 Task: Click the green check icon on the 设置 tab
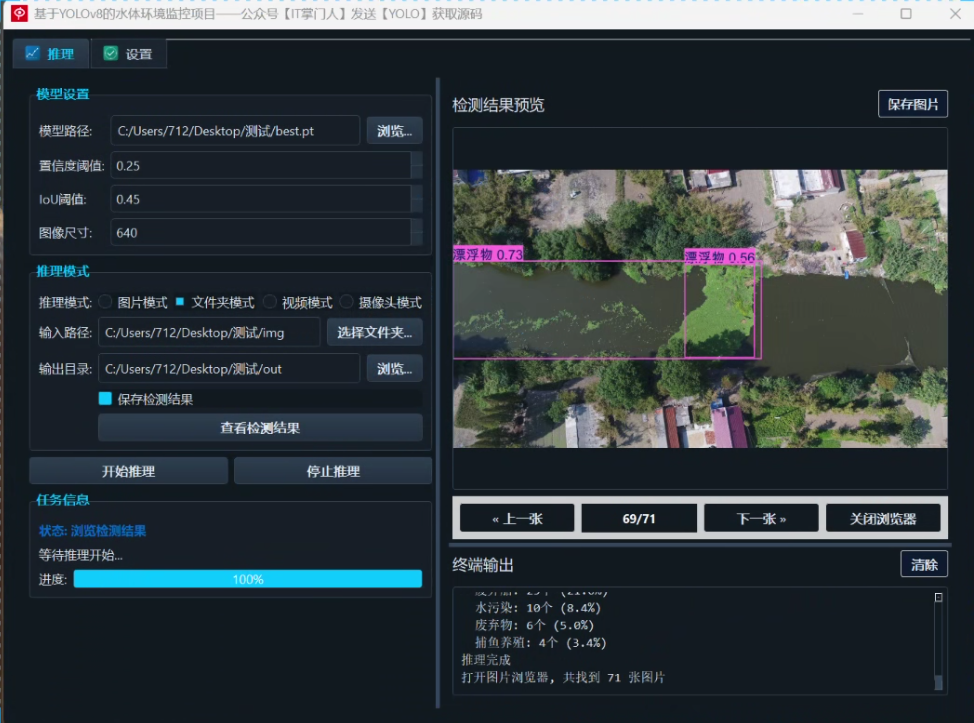111,53
